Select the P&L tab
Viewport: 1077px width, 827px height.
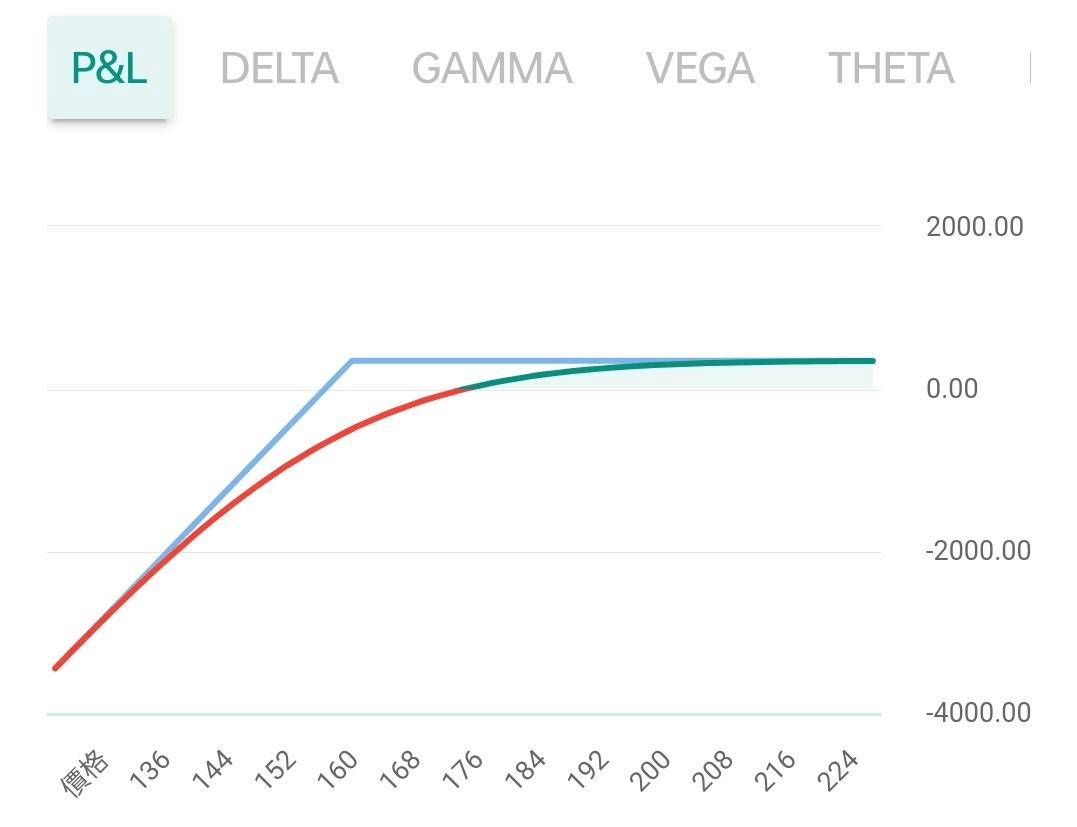[x=109, y=68]
